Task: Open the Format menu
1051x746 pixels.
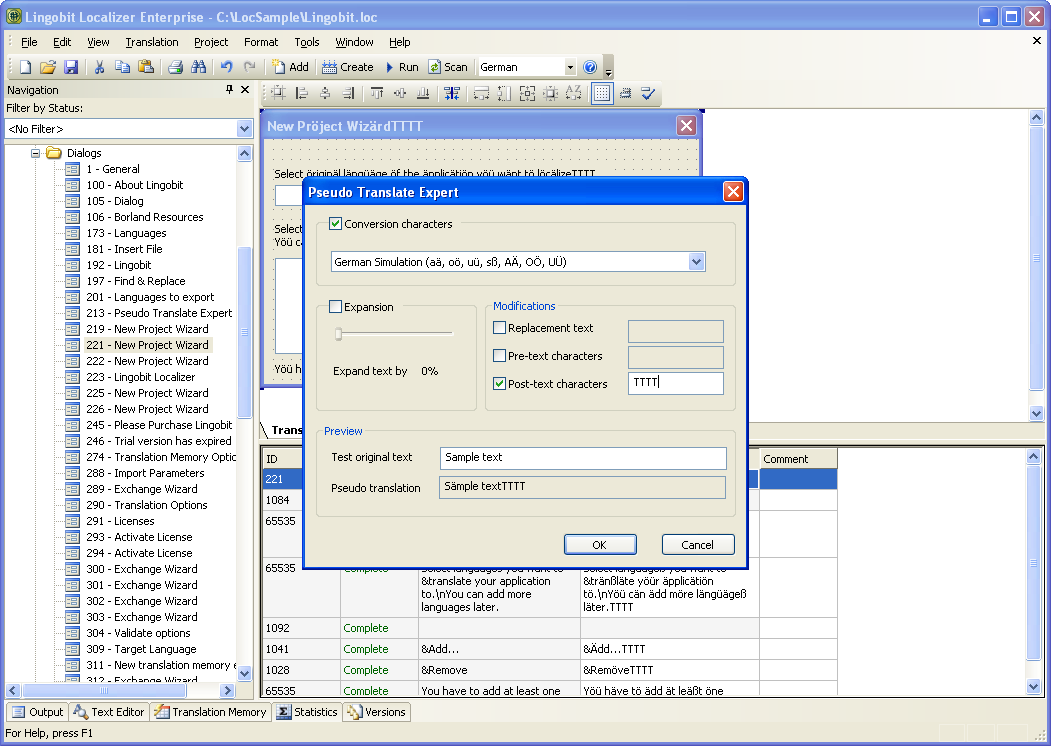Action: coord(261,42)
